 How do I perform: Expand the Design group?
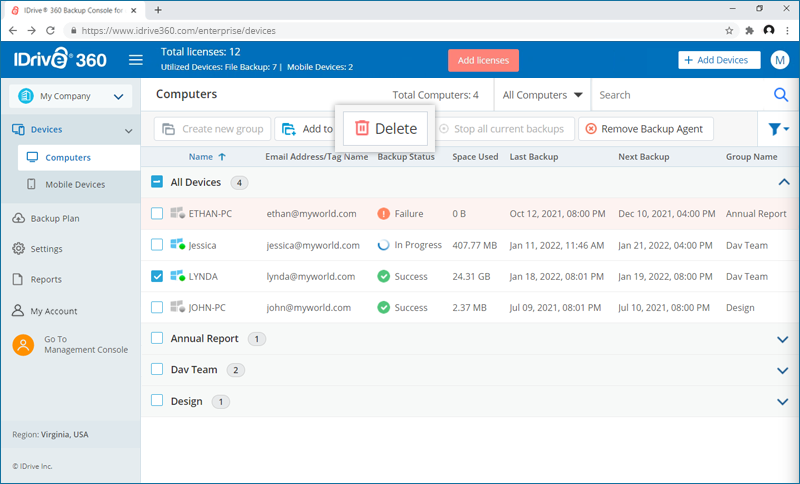tap(783, 402)
